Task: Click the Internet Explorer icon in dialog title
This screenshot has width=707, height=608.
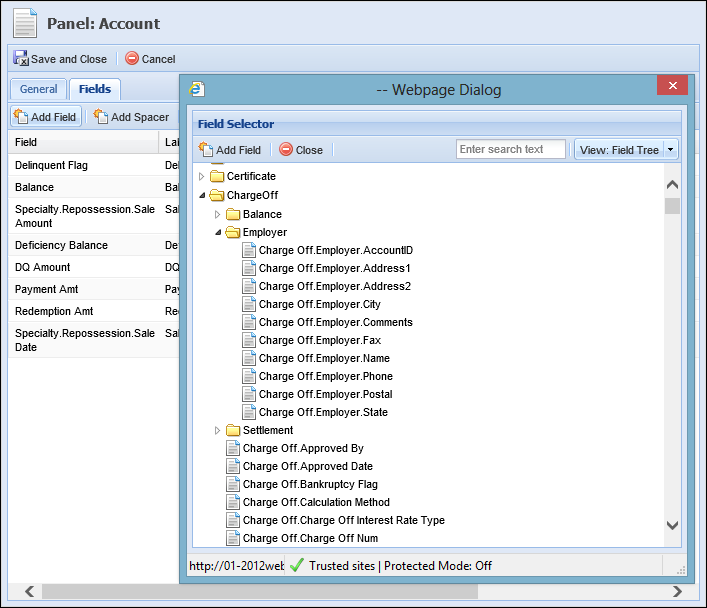Action: pyautogui.click(x=197, y=89)
